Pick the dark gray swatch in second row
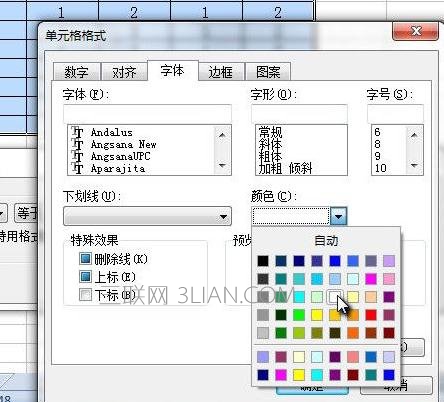Viewport: 444px width, 402px height. click(263, 279)
